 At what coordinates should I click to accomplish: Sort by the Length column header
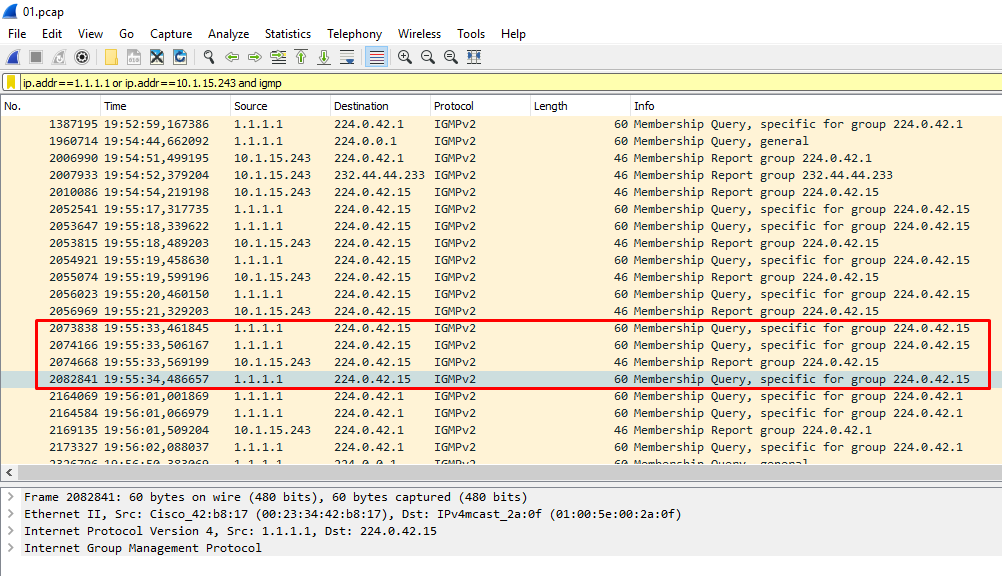point(580,106)
